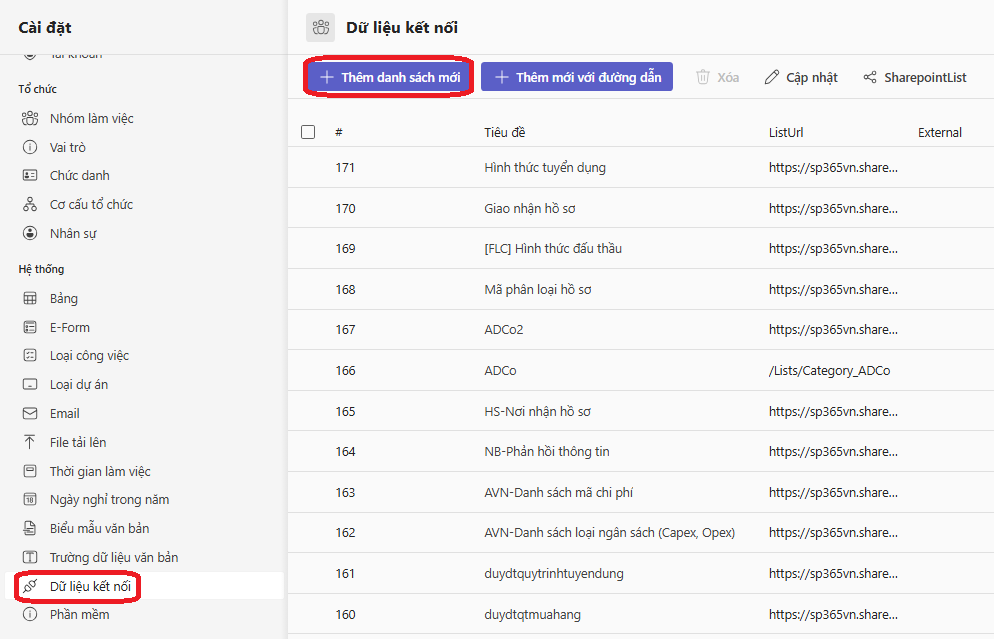The width and height of the screenshot is (994, 639).
Task: Tick the select-all checkbox in table header
Action: pyautogui.click(x=308, y=132)
